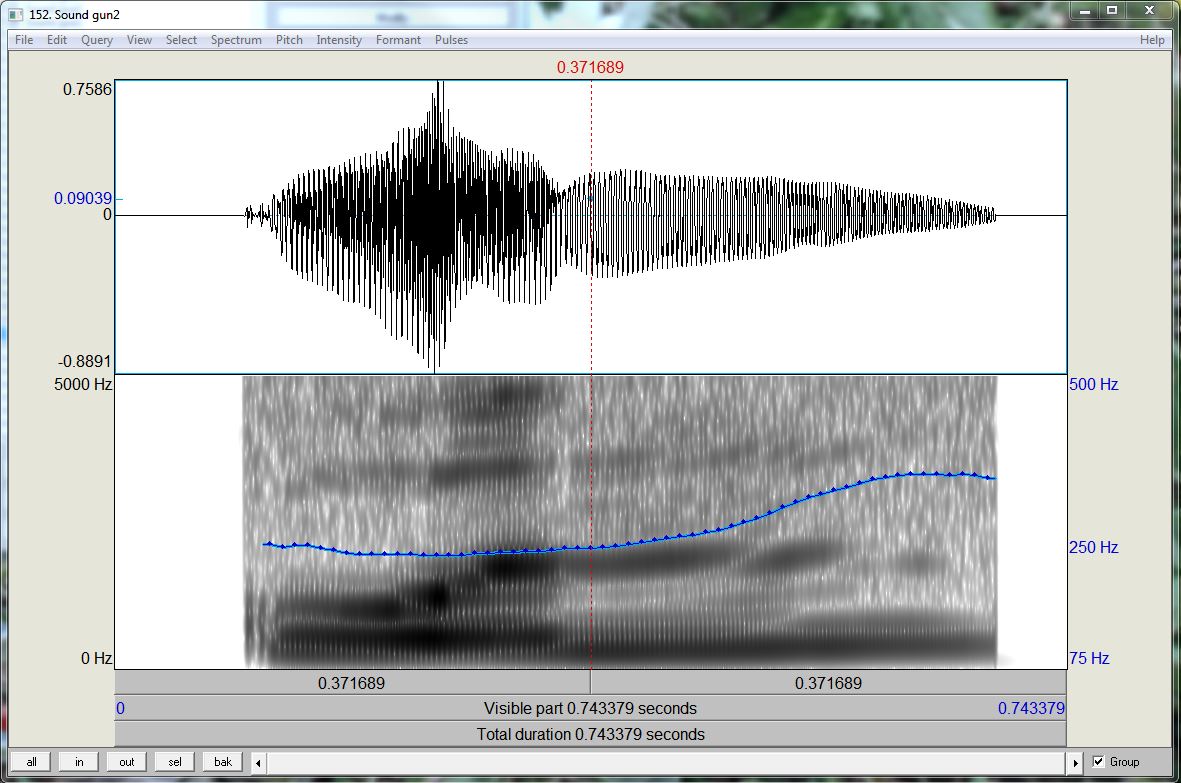This screenshot has width=1181, height=783.
Task: Open the Help menu
Action: [x=1152, y=40]
